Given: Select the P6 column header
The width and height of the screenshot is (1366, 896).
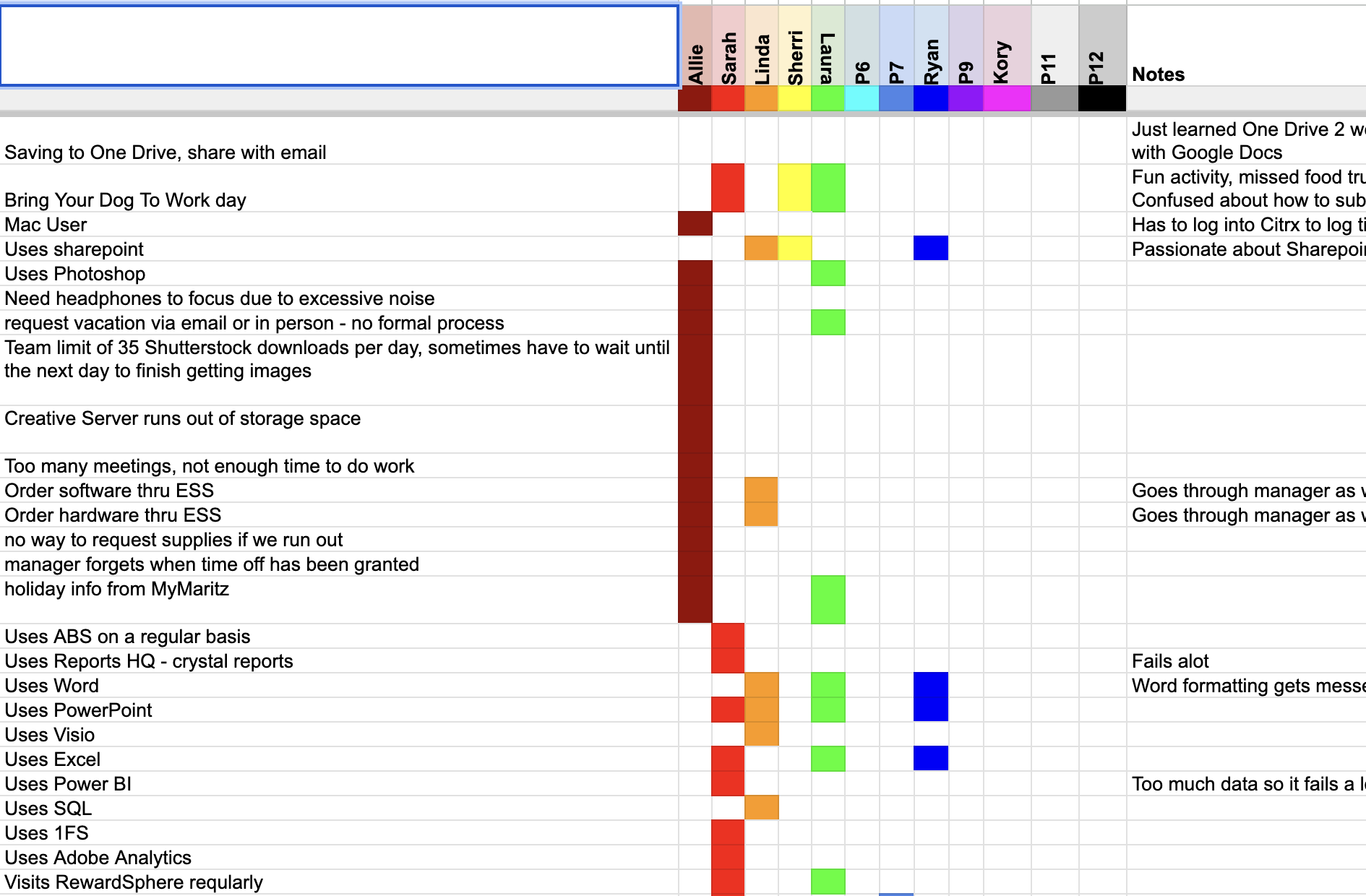Looking at the screenshot, I should 862,46.
